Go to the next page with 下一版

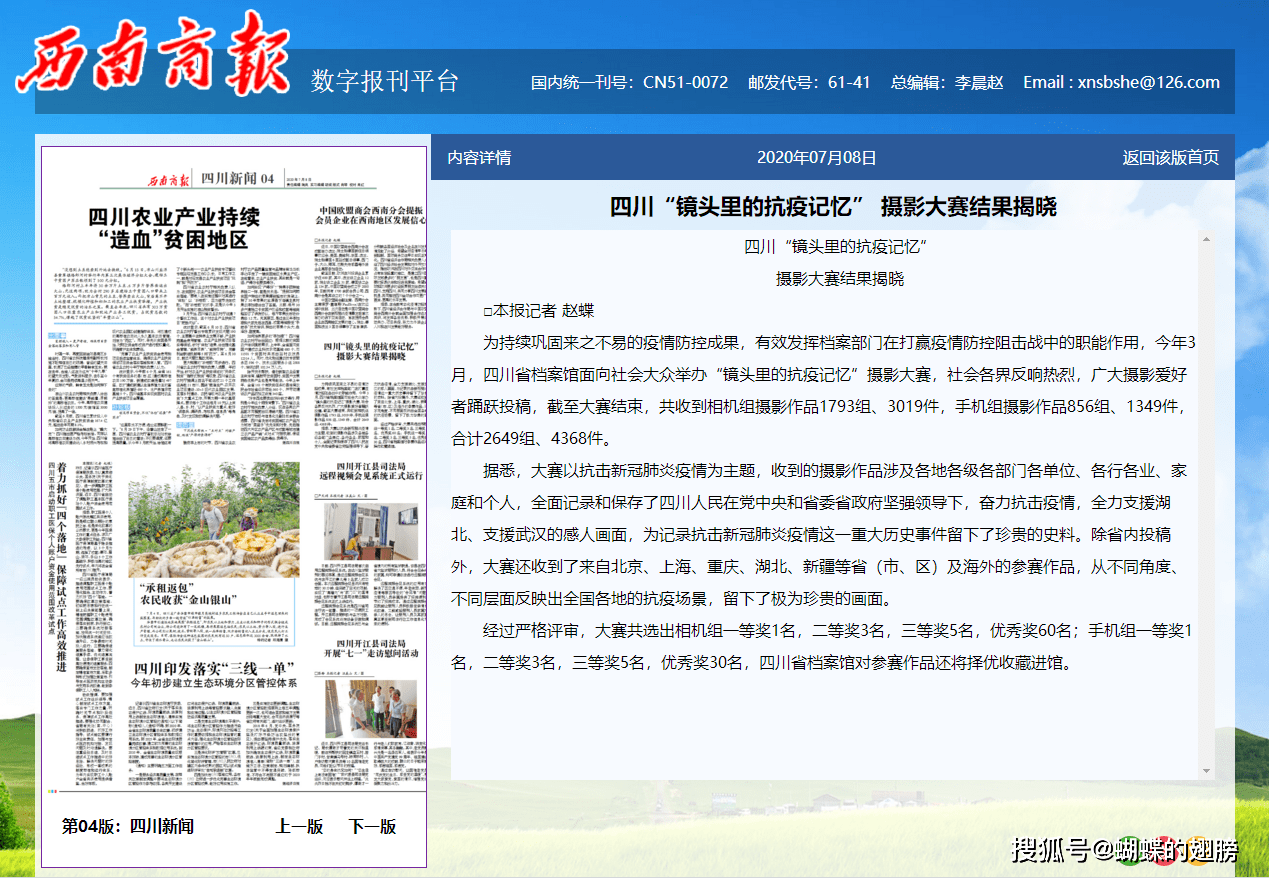click(372, 826)
